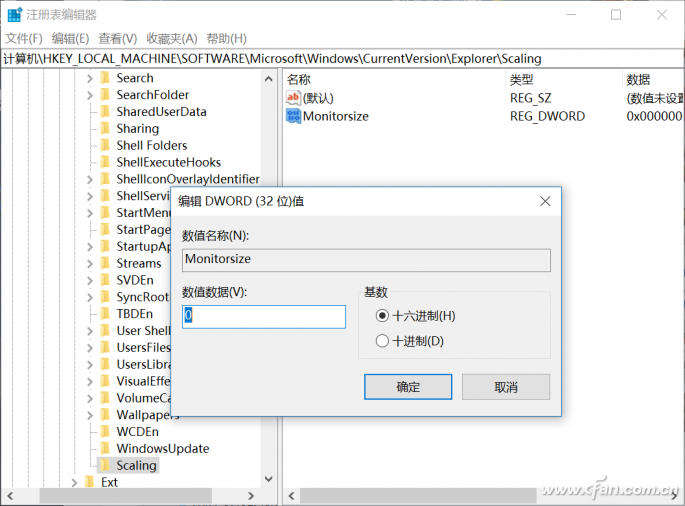685x506 pixels.
Task: Click the 数值数据(V) input field
Action: pos(264,317)
